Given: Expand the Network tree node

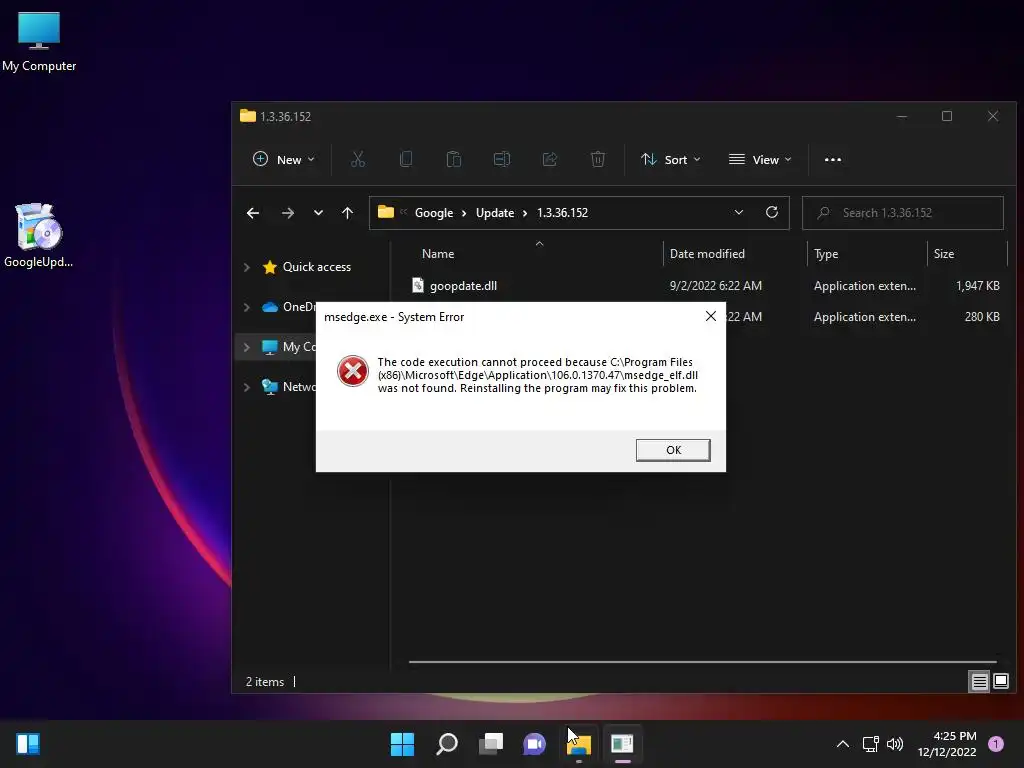Looking at the screenshot, I should (x=247, y=387).
